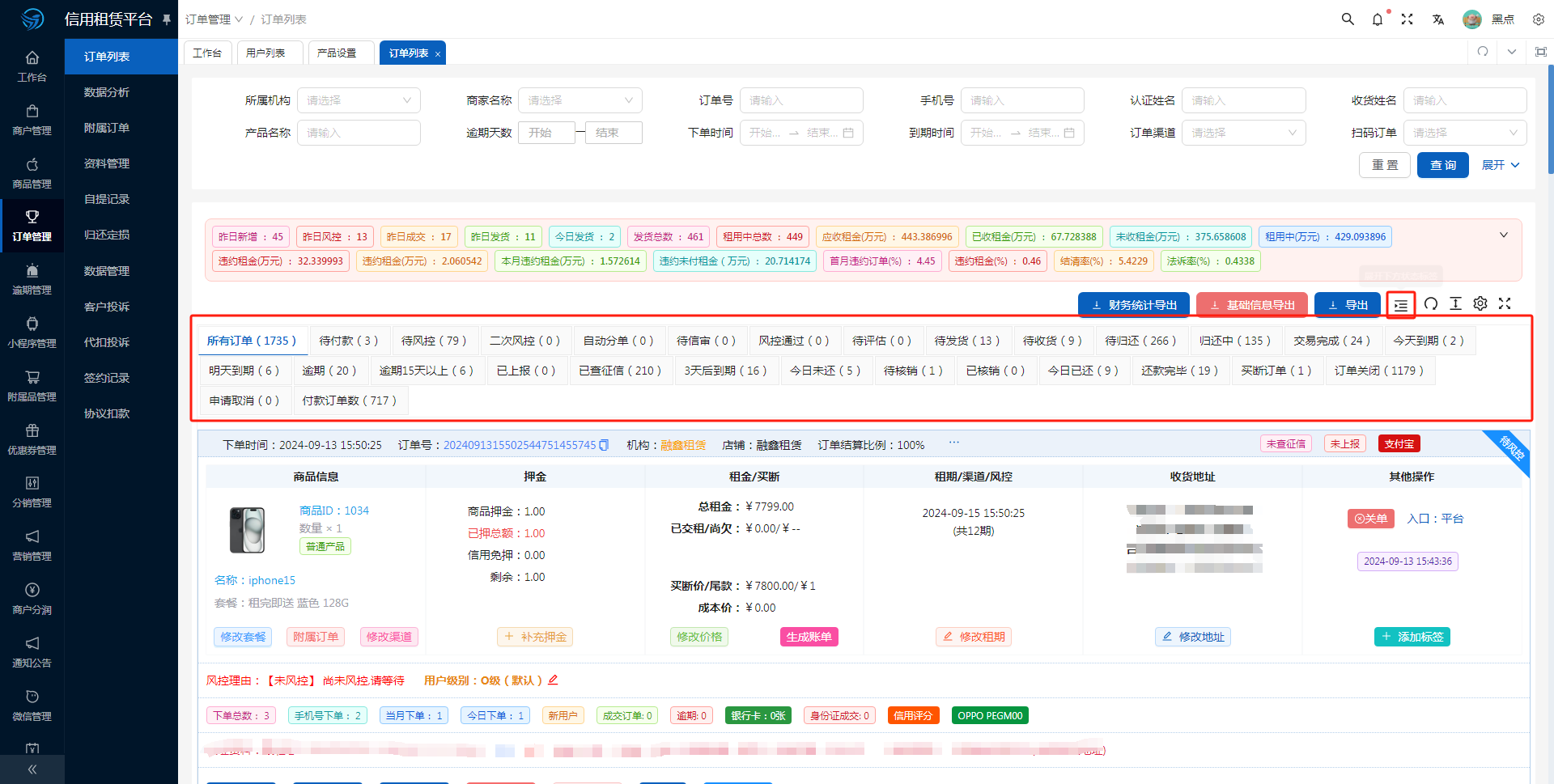Refresh the order list table
The height and width of the screenshot is (784, 1554).
[1431, 303]
